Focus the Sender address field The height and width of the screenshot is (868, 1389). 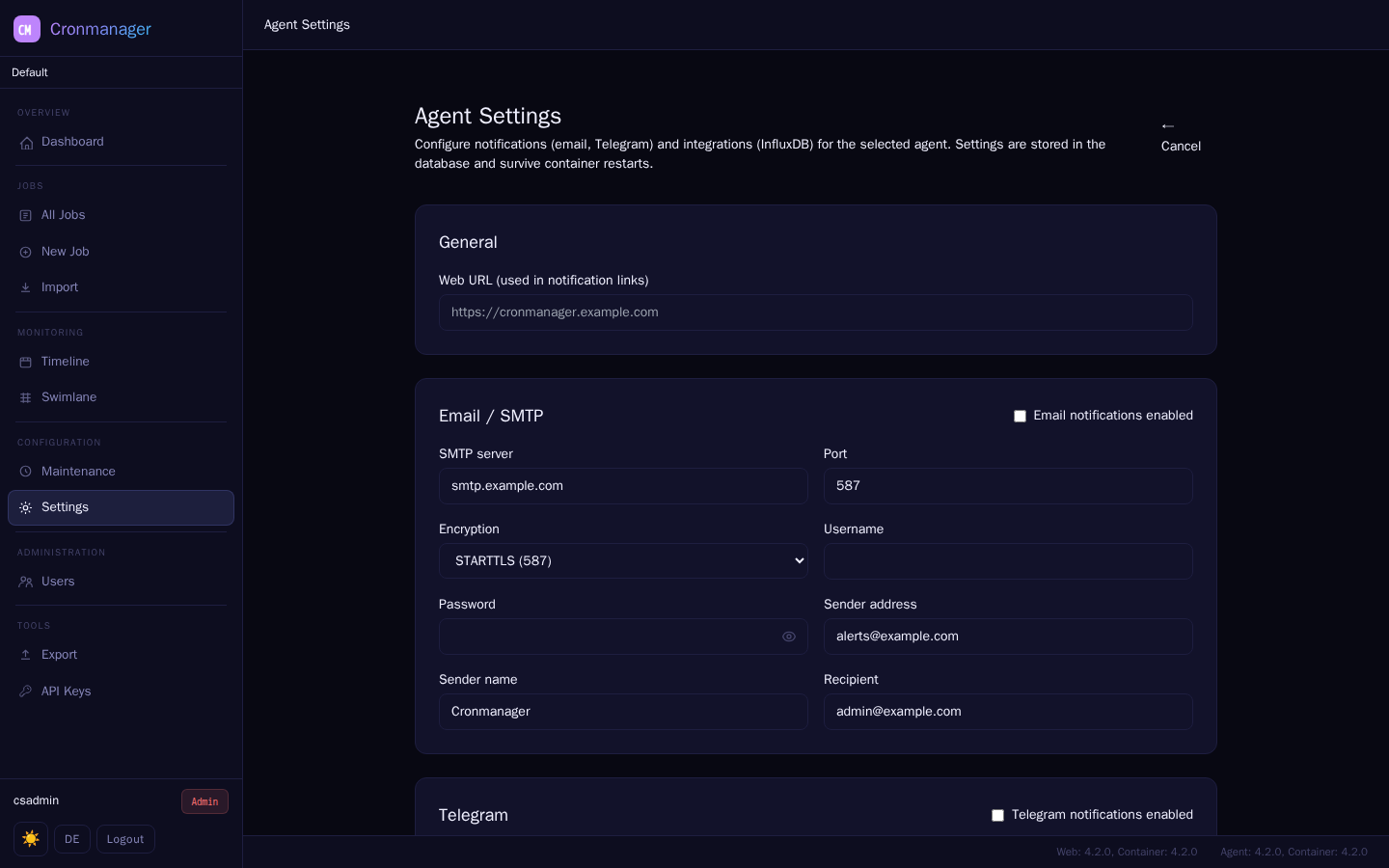click(1008, 637)
